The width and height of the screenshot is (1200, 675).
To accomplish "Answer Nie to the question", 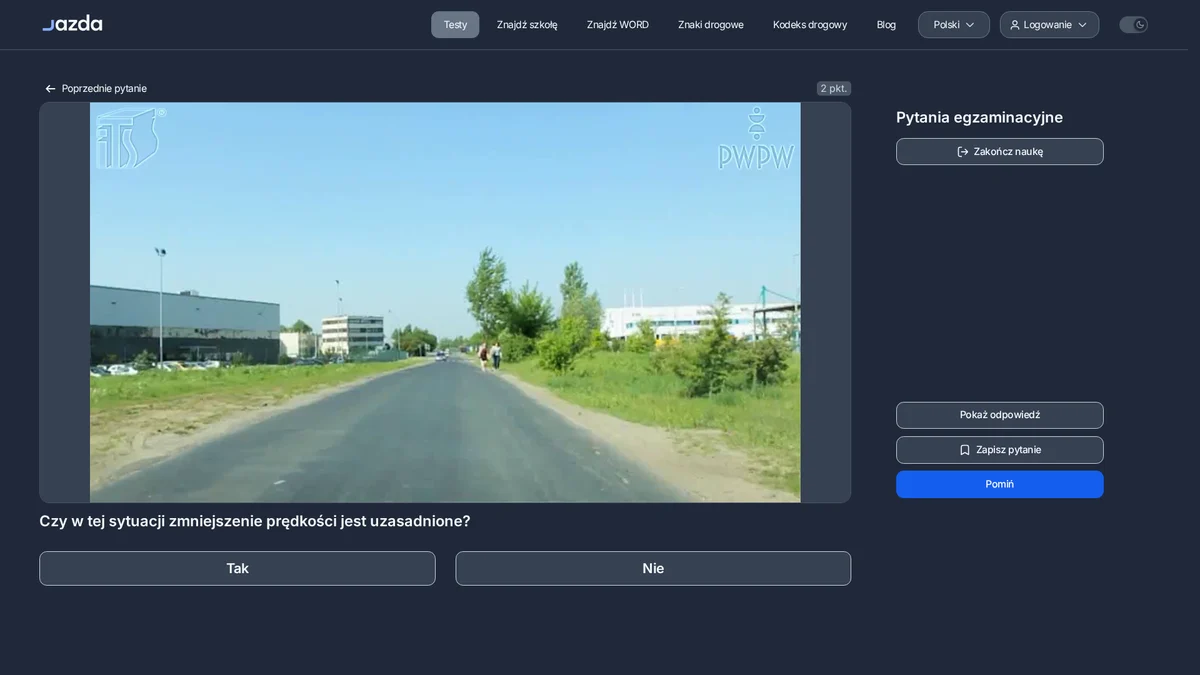I will pos(653,568).
